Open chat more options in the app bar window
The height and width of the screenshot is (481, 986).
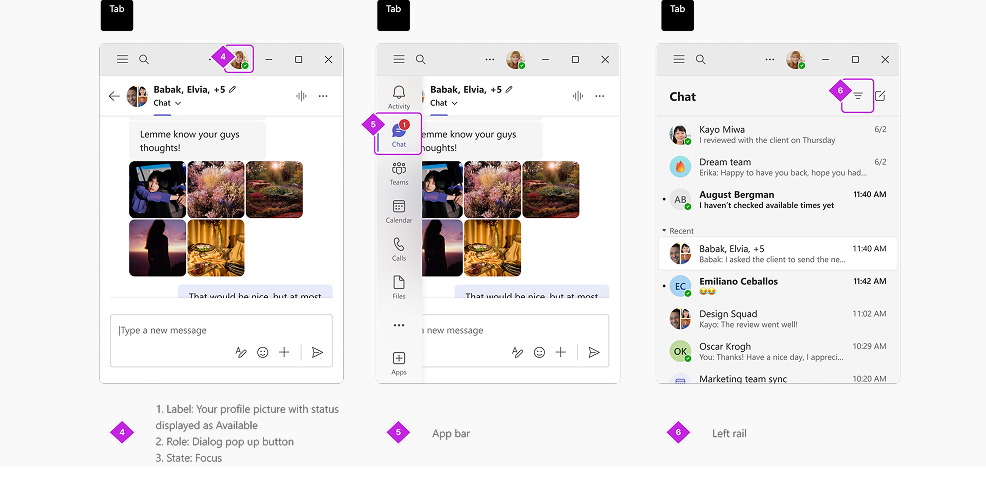tap(600, 96)
